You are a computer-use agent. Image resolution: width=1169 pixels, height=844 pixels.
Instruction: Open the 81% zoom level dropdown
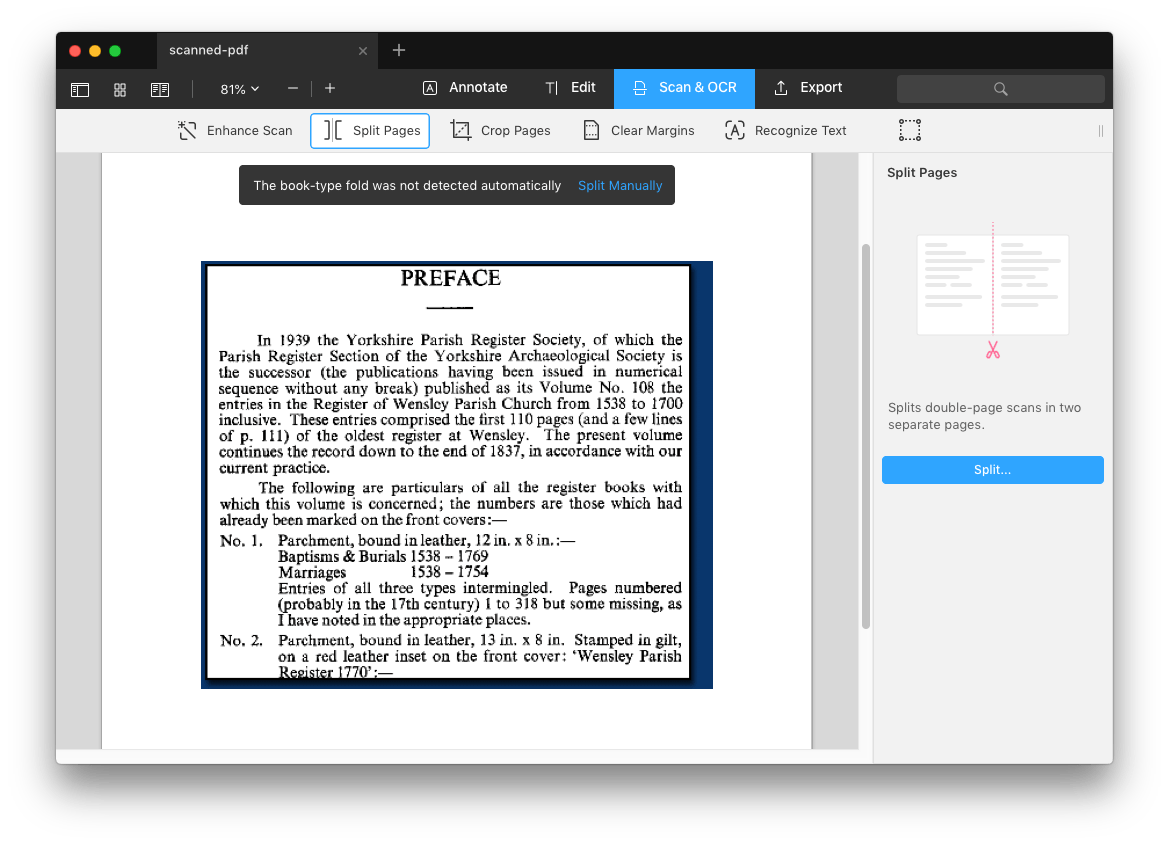click(237, 89)
